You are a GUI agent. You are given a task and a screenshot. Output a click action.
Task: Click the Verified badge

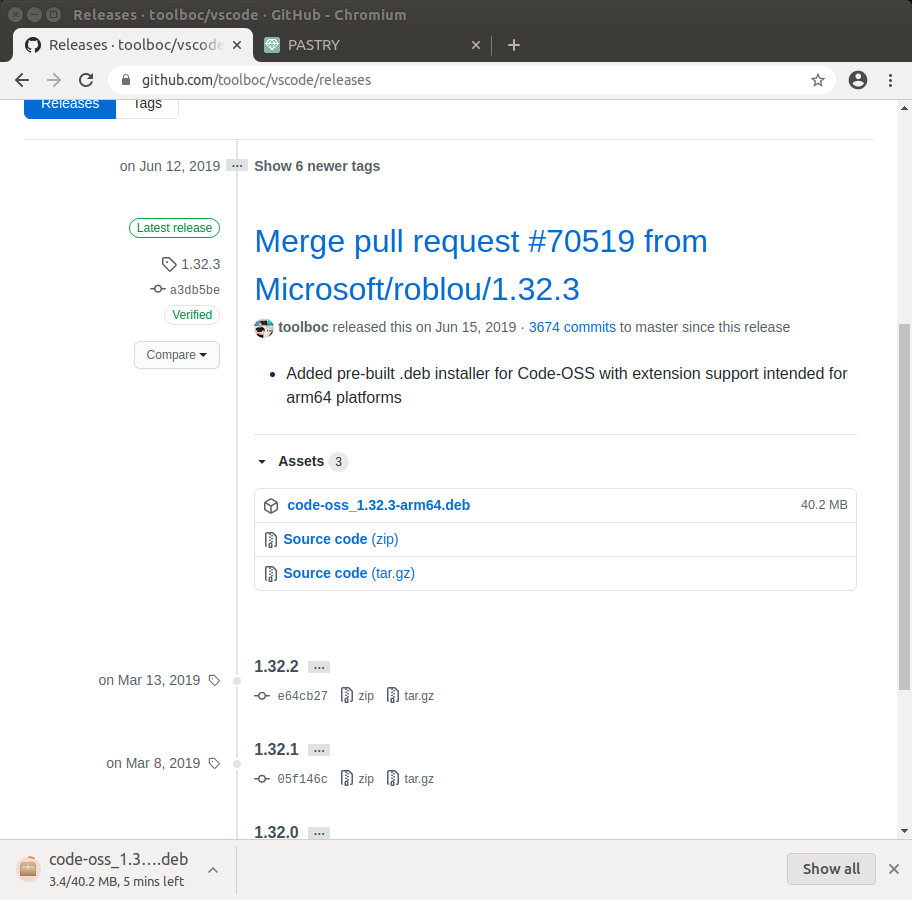click(x=192, y=315)
